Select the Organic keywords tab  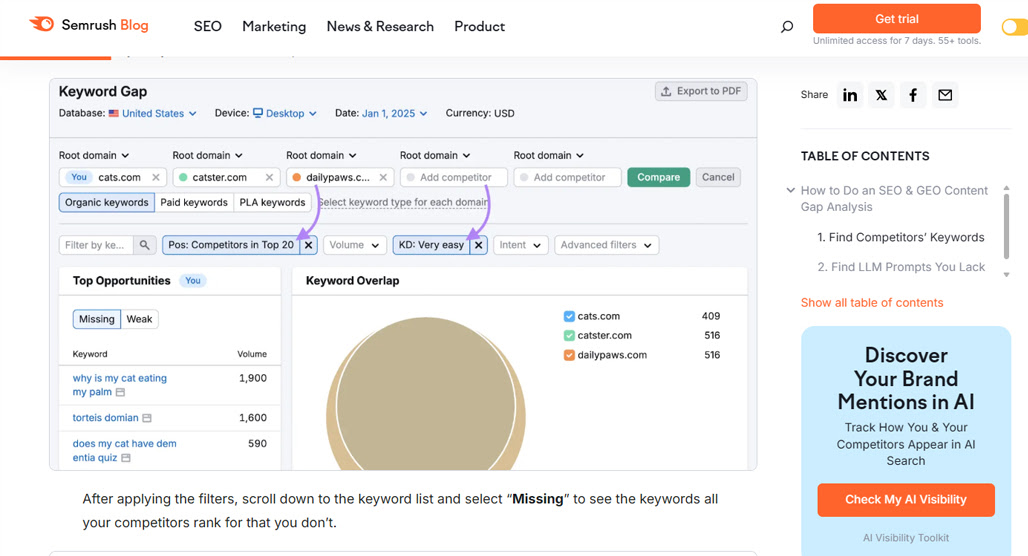(107, 203)
